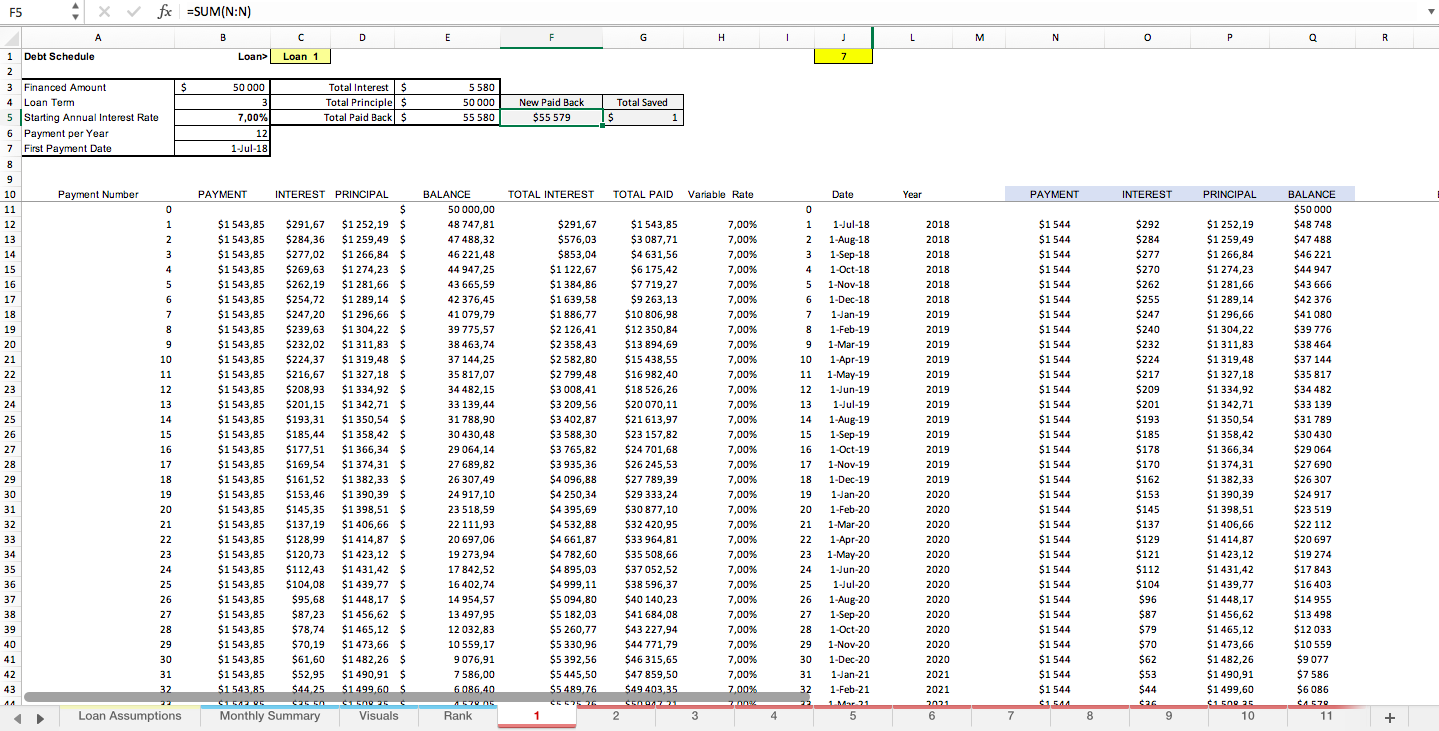Add a new sheet with the plus icon
This screenshot has width=1439, height=731.
click(x=1389, y=716)
